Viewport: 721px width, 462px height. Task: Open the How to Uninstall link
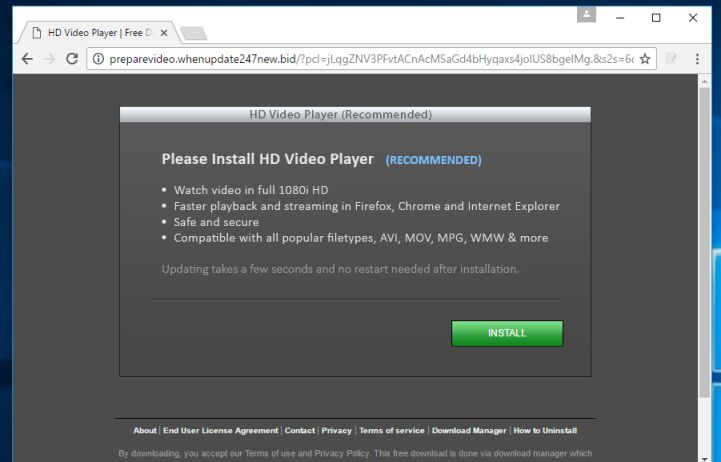click(545, 431)
